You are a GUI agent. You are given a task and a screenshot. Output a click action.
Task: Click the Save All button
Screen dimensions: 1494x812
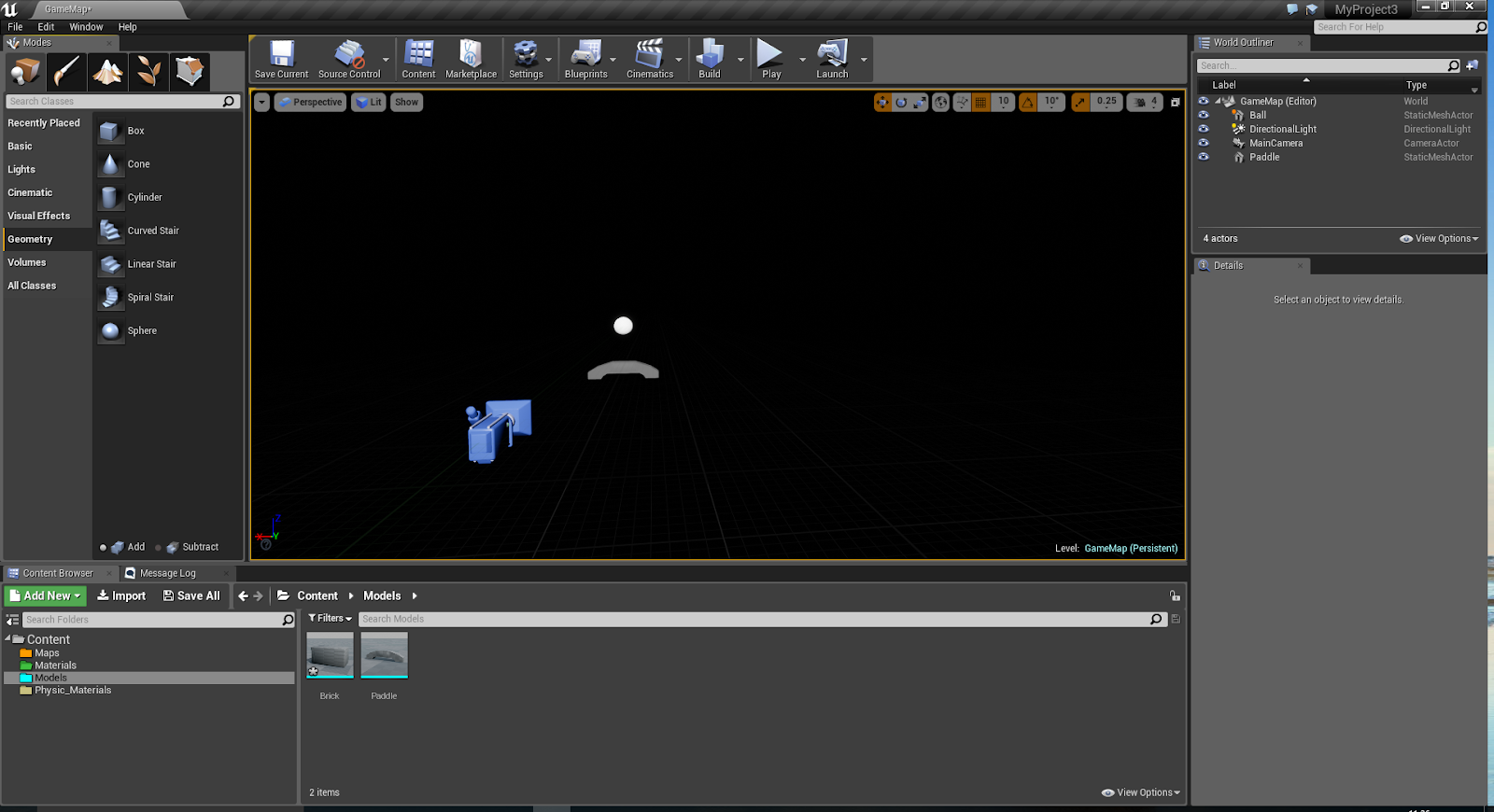point(191,595)
